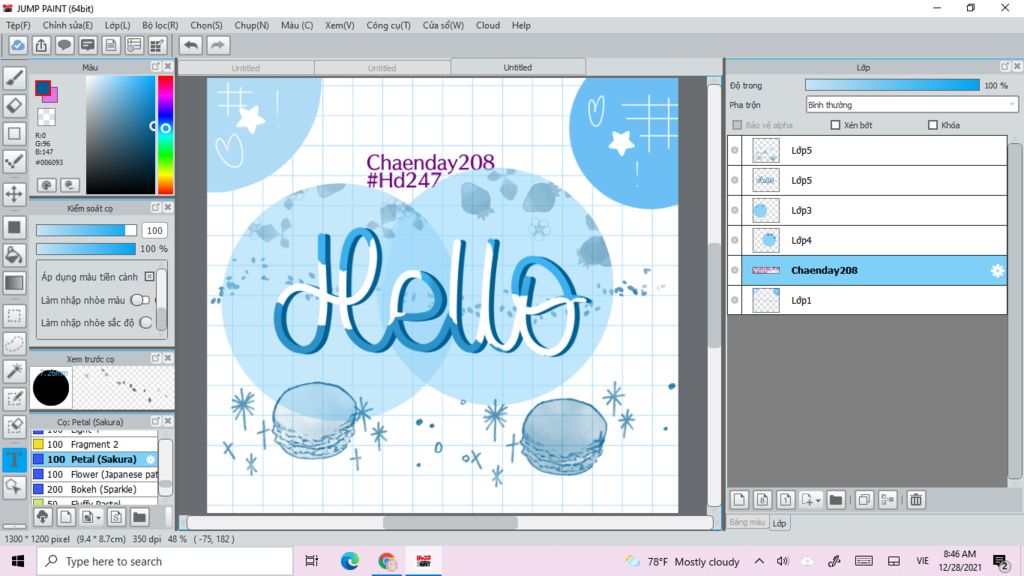Open Microsoft Edge from taskbar
The width and height of the screenshot is (1024, 576).
[x=349, y=561]
